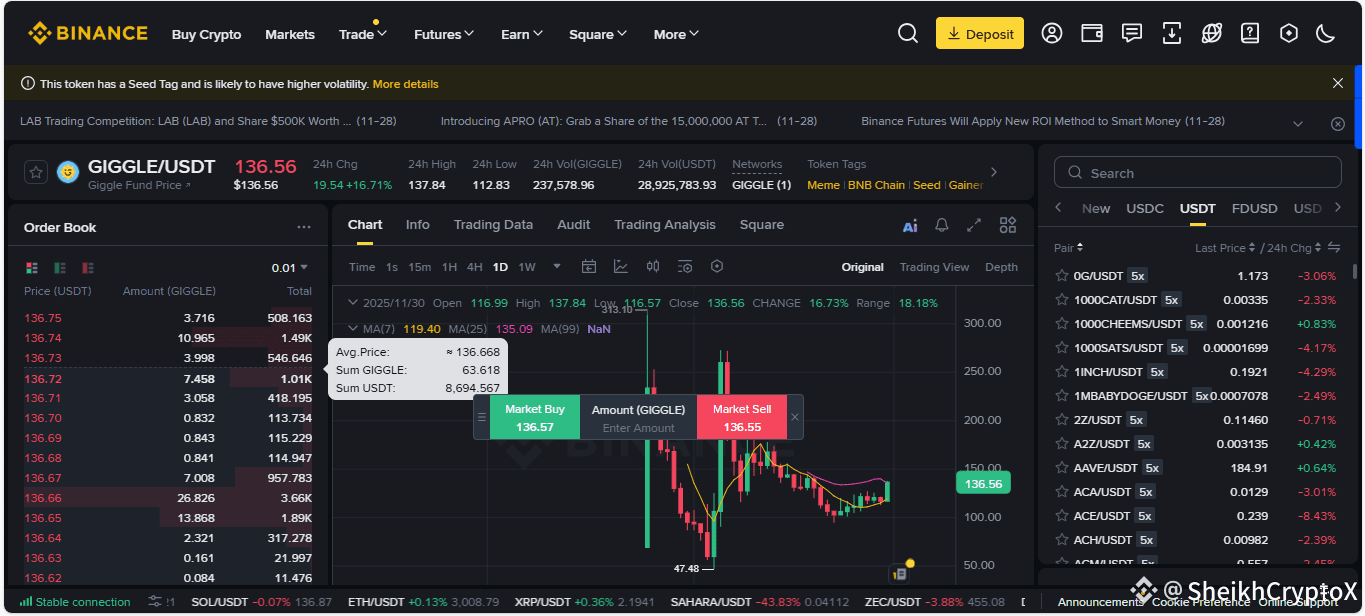Favorite the ACE/USDT pair star
1365x616 pixels.
click(x=1062, y=515)
